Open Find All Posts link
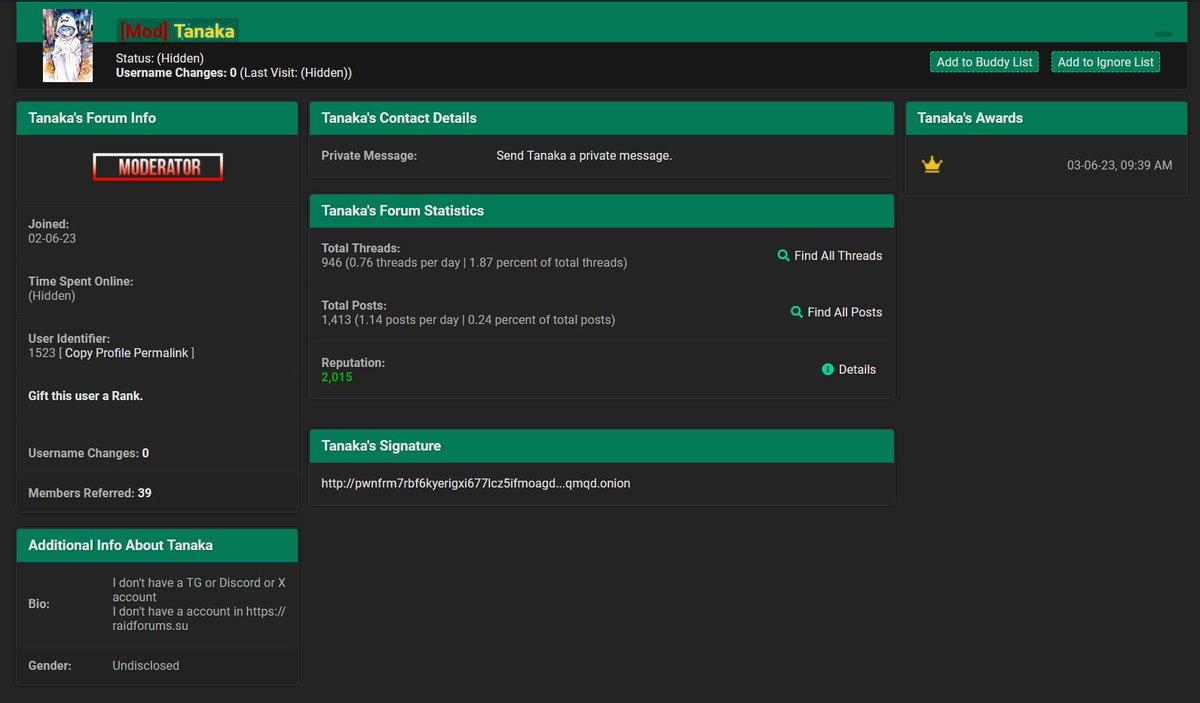 tap(845, 312)
